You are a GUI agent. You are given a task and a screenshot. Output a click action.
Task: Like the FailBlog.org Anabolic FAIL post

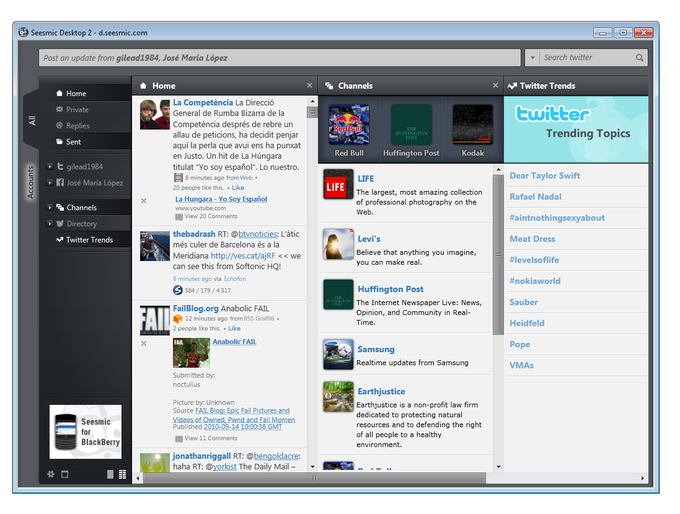tap(234, 328)
